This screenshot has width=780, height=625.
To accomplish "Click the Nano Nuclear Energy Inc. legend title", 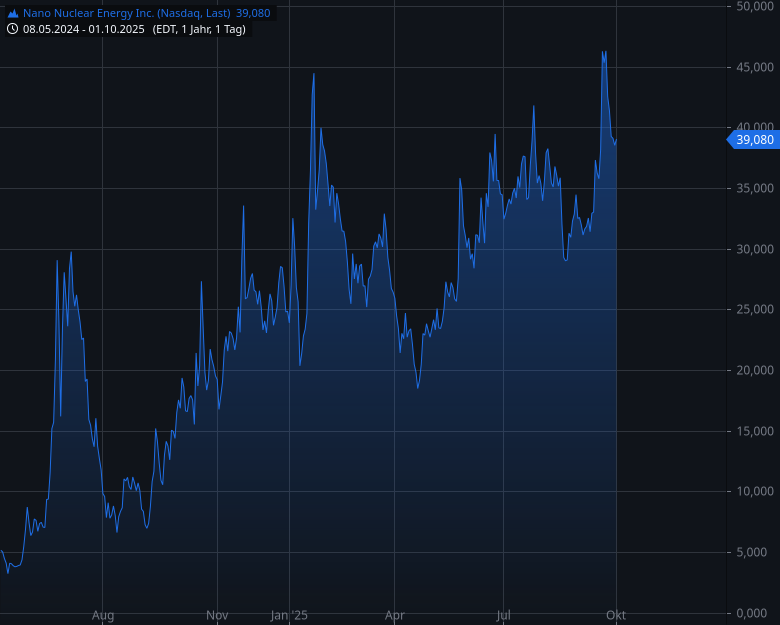I will pyautogui.click(x=126, y=14).
